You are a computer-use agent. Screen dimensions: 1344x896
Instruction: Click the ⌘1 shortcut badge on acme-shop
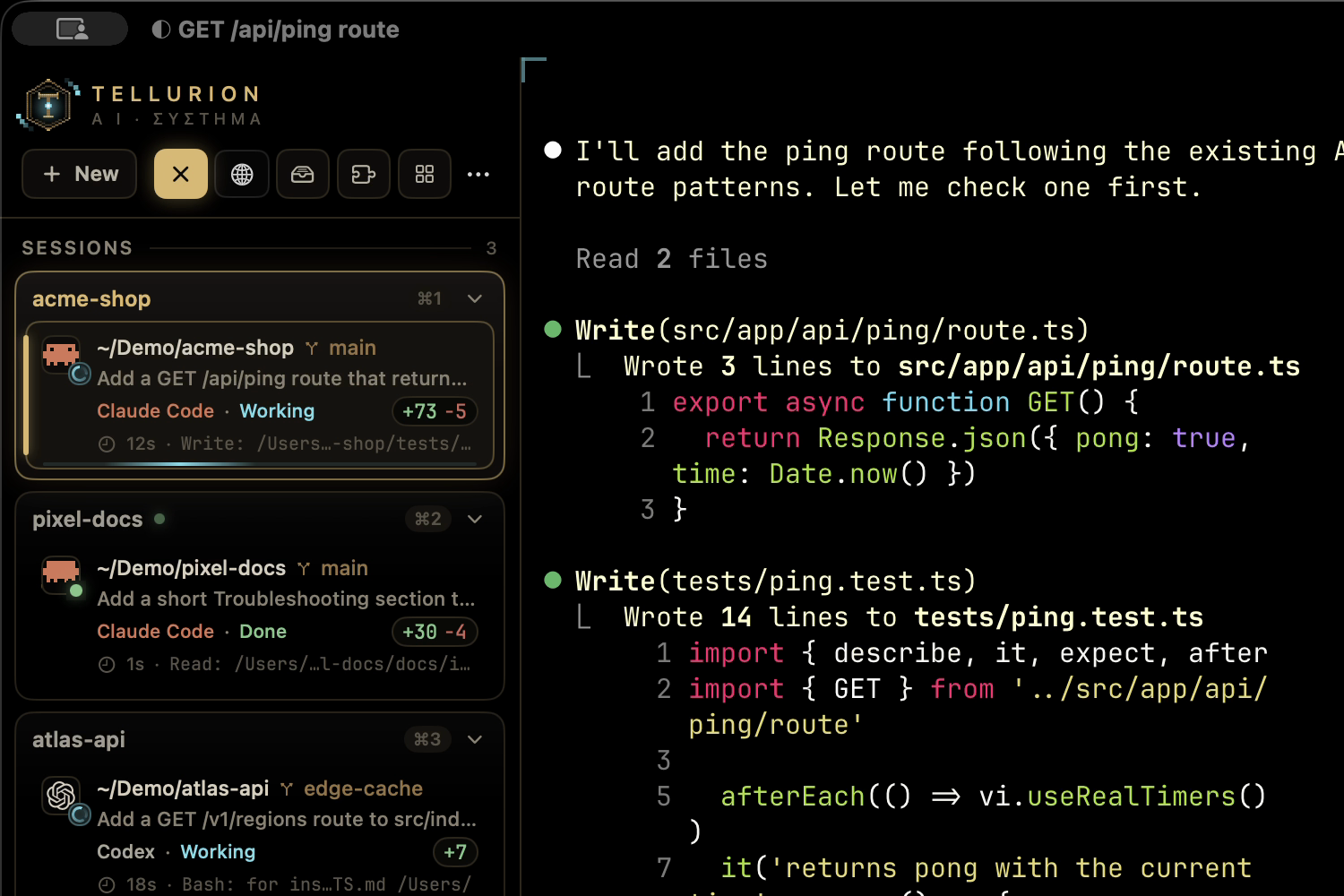pyautogui.click(x=430, y=298)
